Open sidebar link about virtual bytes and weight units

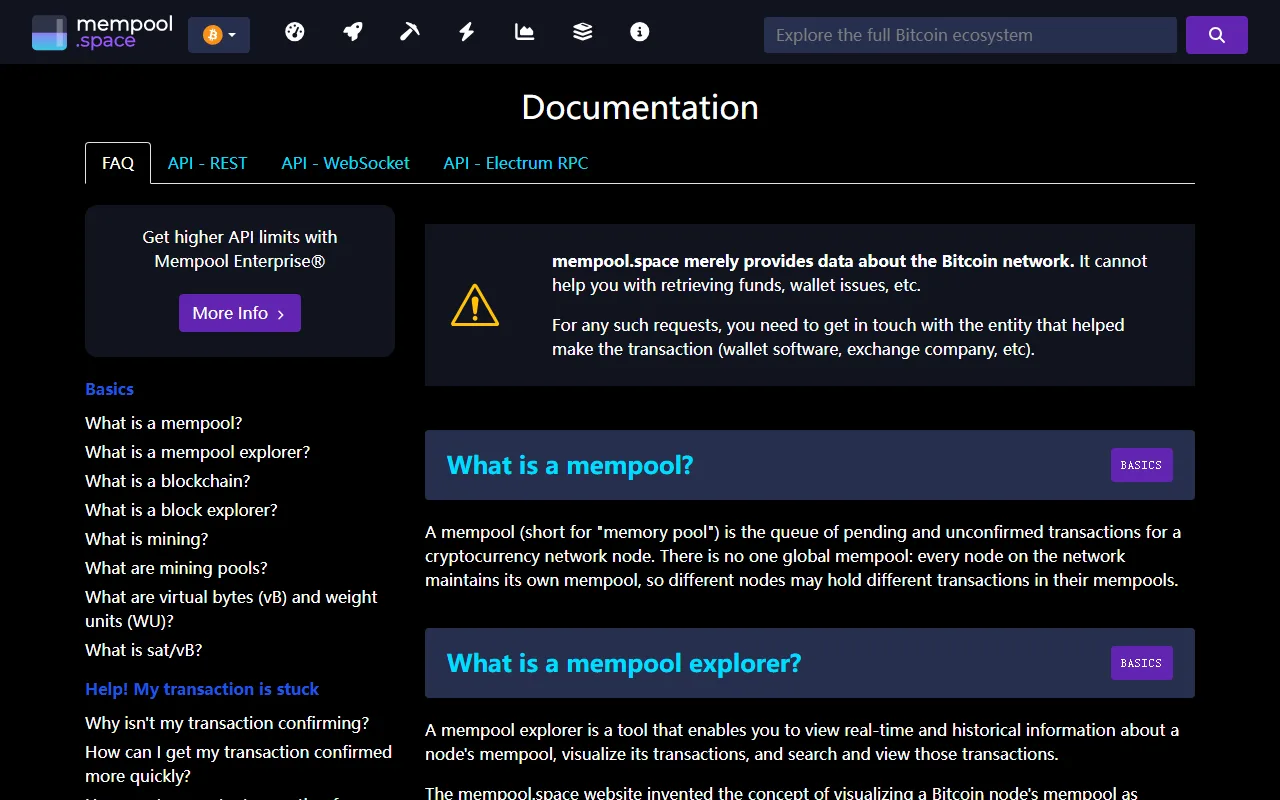(231, 609)
